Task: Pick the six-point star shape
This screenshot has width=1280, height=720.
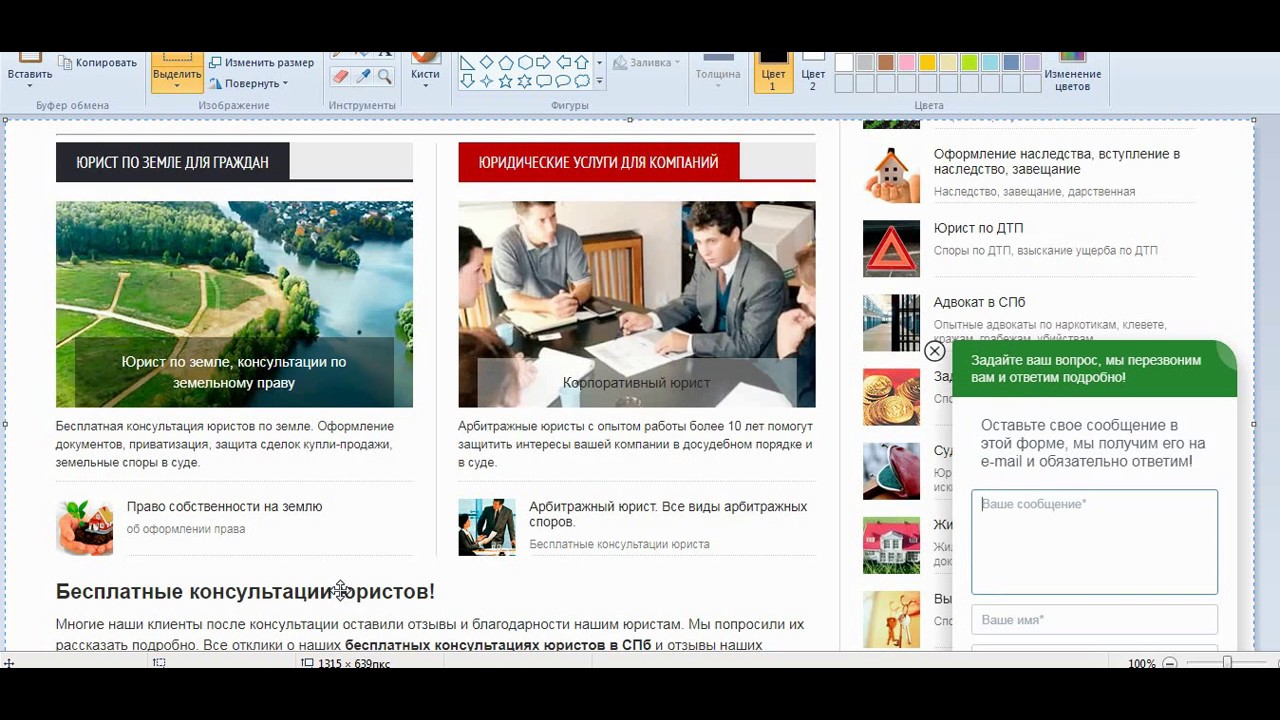Action: [524, 81]
